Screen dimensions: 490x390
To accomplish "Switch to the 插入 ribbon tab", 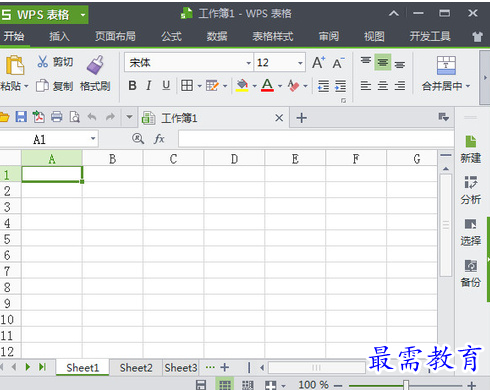I will click(x=59, y=36).
